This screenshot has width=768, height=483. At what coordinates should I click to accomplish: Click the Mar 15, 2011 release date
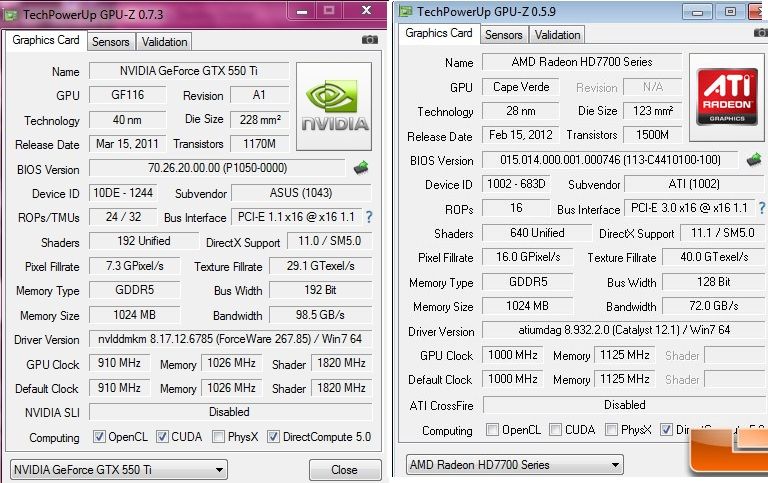127,144
